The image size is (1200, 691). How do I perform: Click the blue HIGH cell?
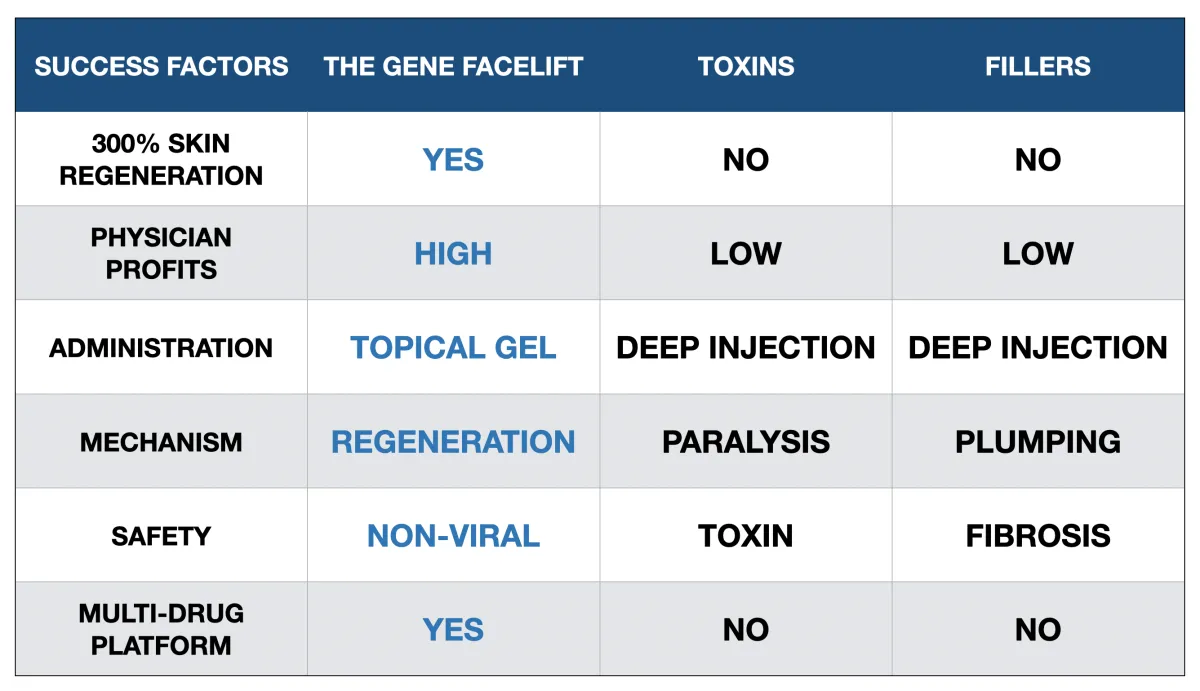[453, 253]
